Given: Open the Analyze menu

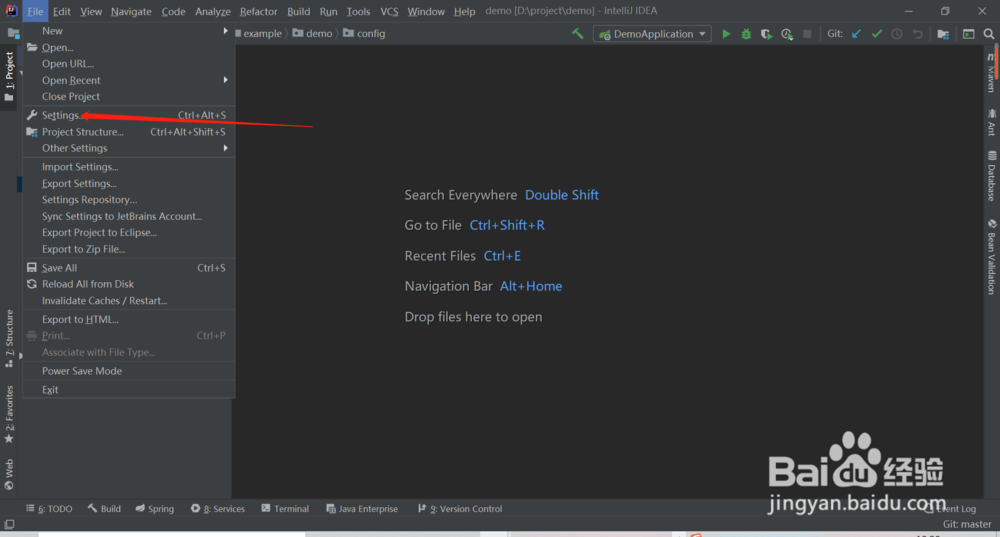Looking at the screenshot, I should [x=212, y=11].
